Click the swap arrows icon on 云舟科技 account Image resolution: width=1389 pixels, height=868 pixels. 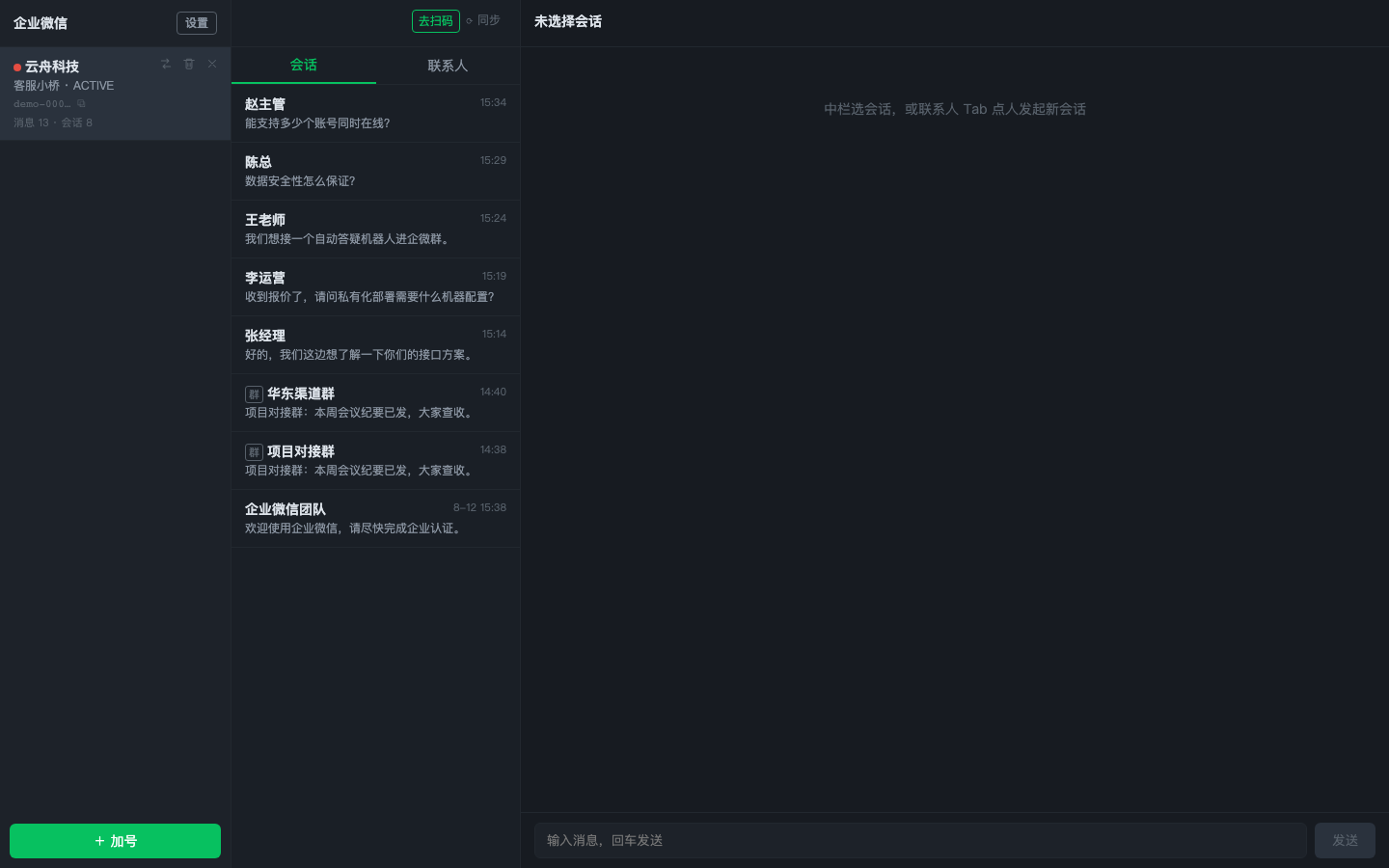[166, 64]
